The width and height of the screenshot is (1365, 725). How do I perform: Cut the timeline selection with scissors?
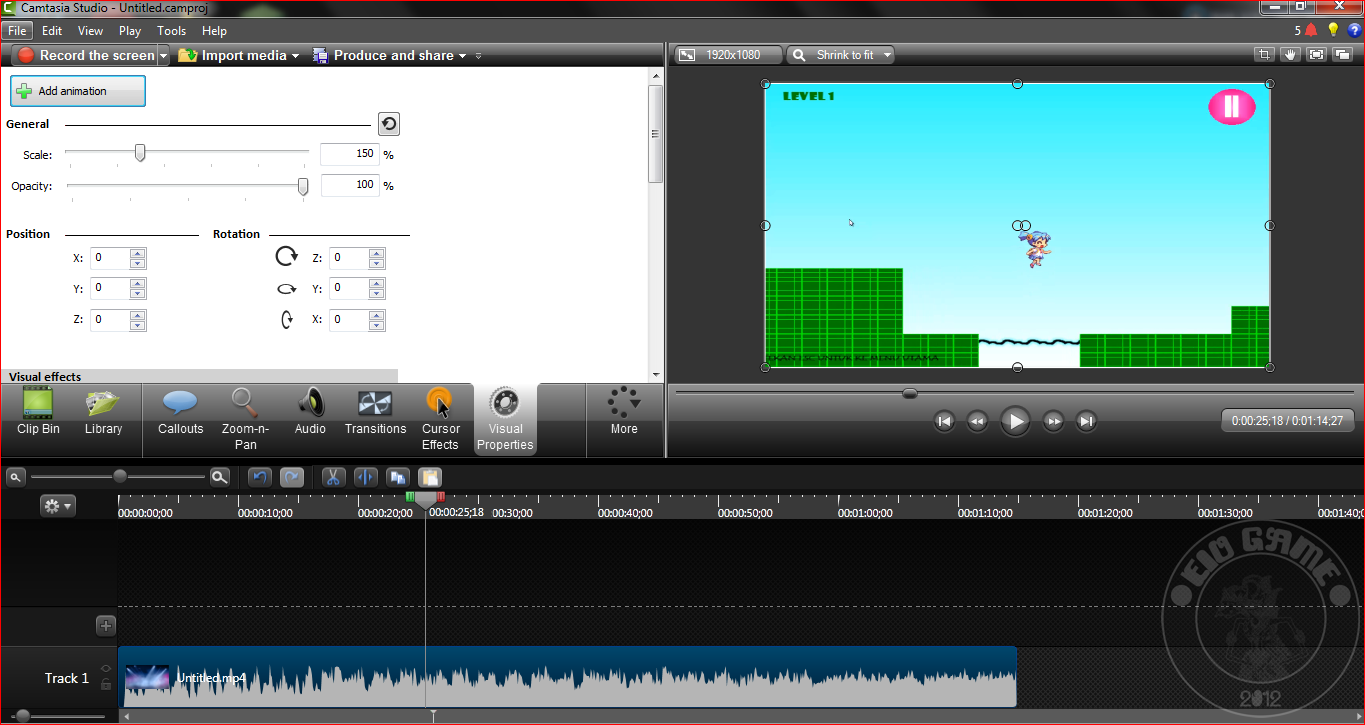tap(334, 478)
